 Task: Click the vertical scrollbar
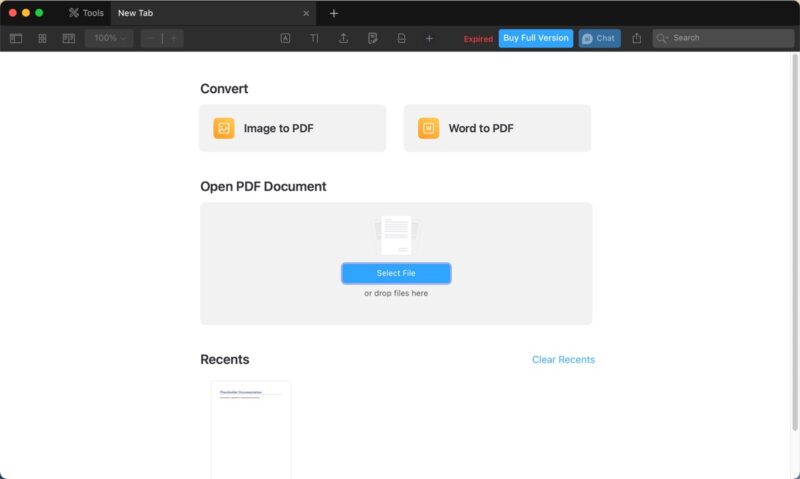[x=794, y=242]
